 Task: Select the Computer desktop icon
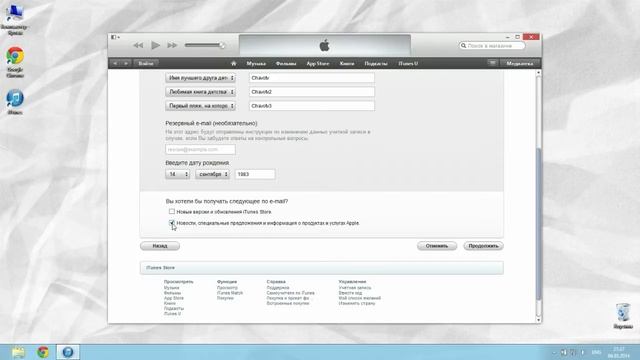[14, 19]
